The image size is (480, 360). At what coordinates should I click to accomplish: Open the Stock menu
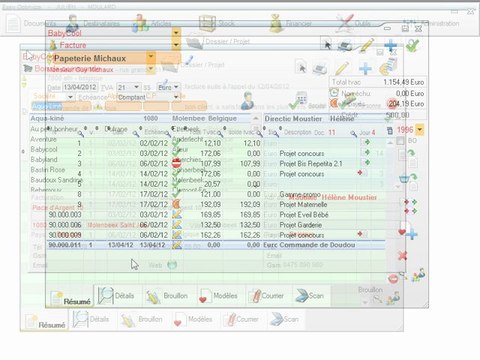(x=217, y=23)
